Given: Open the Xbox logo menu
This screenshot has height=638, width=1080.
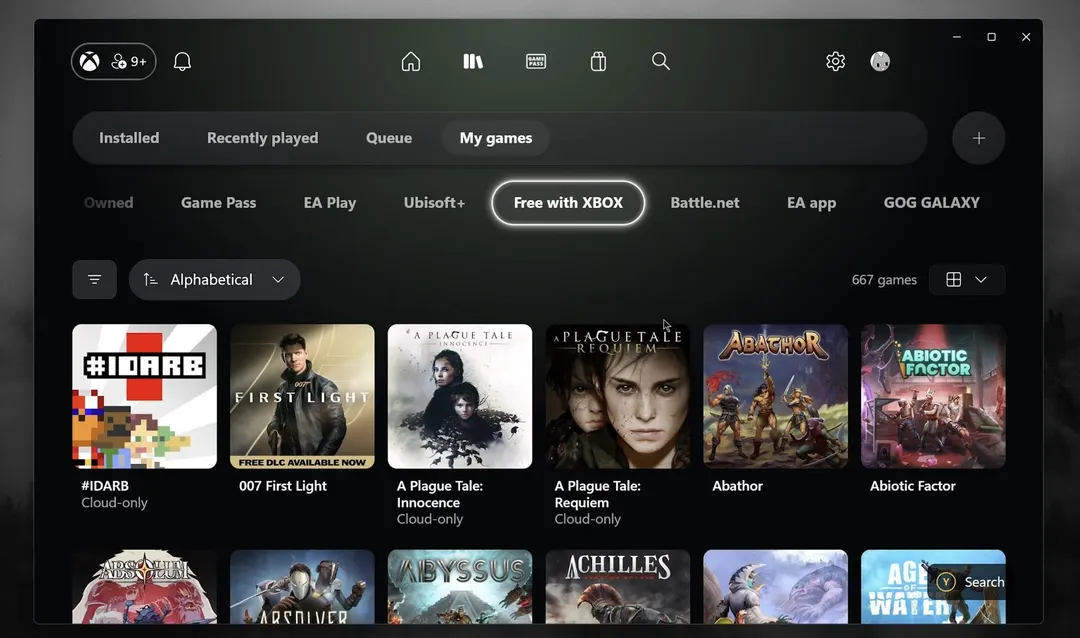Looking at the screenshot, I should coord(90,62).
